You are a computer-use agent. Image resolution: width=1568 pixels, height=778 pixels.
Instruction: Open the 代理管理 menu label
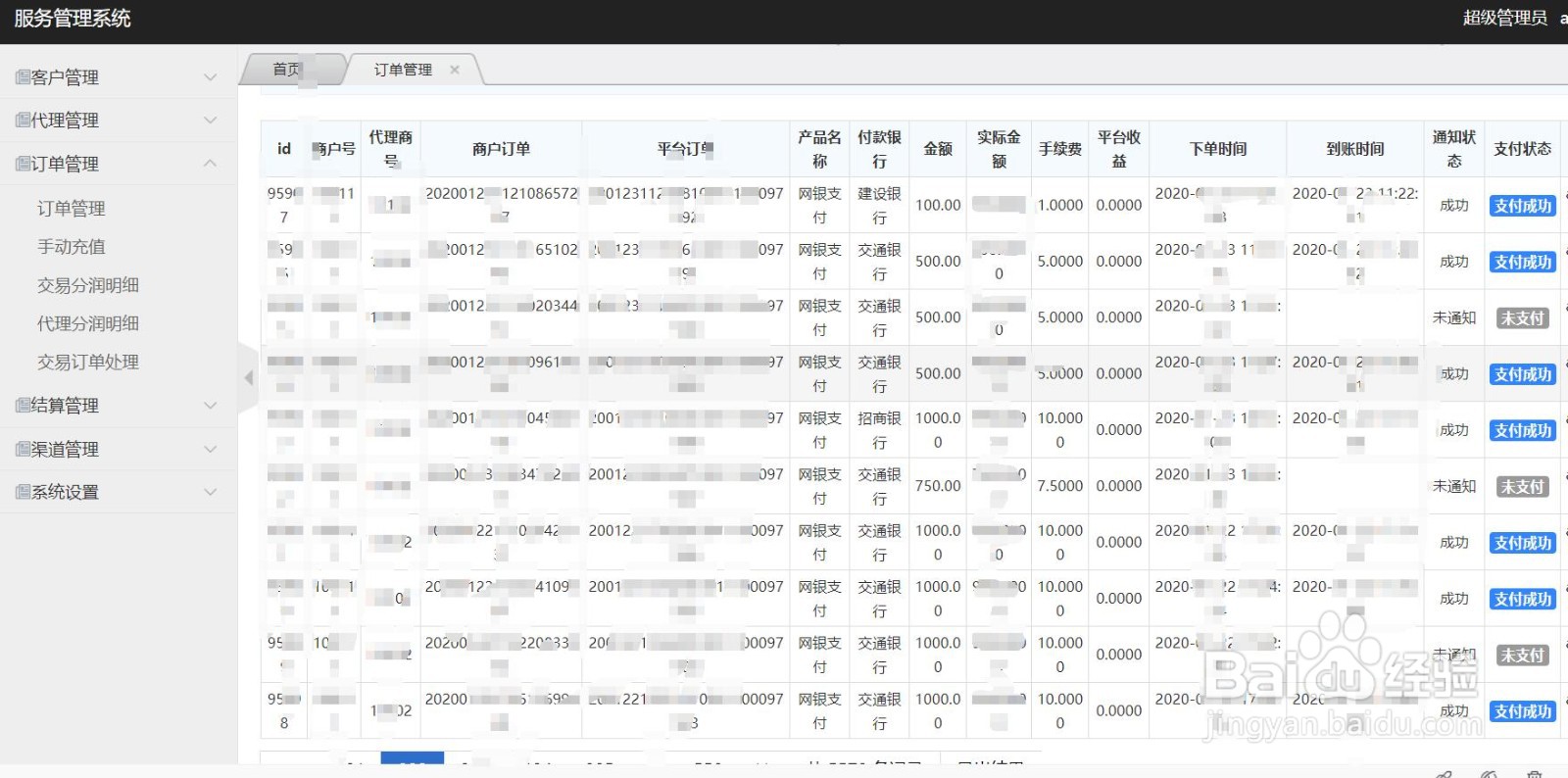point(65,121)
